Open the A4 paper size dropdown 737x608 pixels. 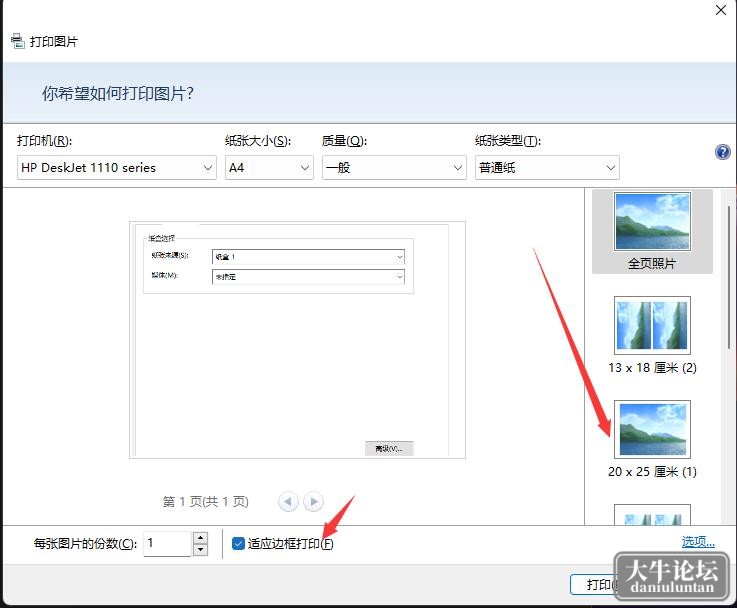(269, 168)
